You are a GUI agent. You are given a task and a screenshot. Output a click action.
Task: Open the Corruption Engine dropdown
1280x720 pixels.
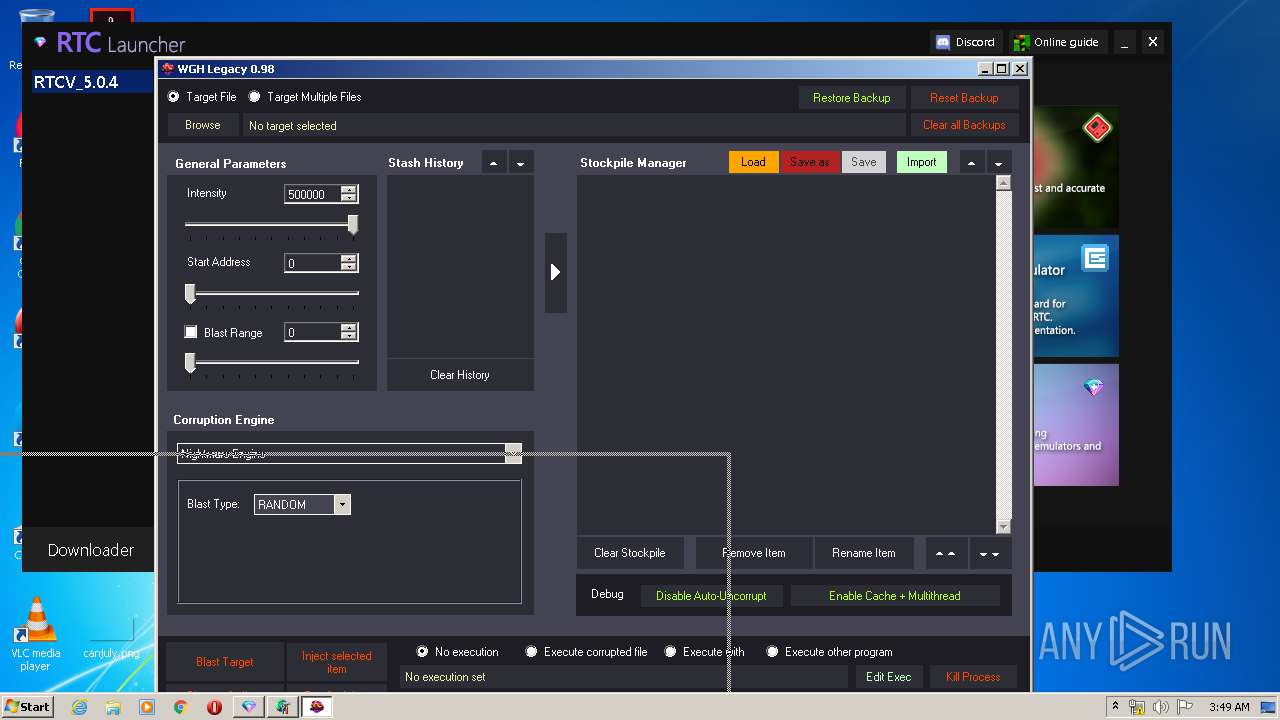point(513,453)
